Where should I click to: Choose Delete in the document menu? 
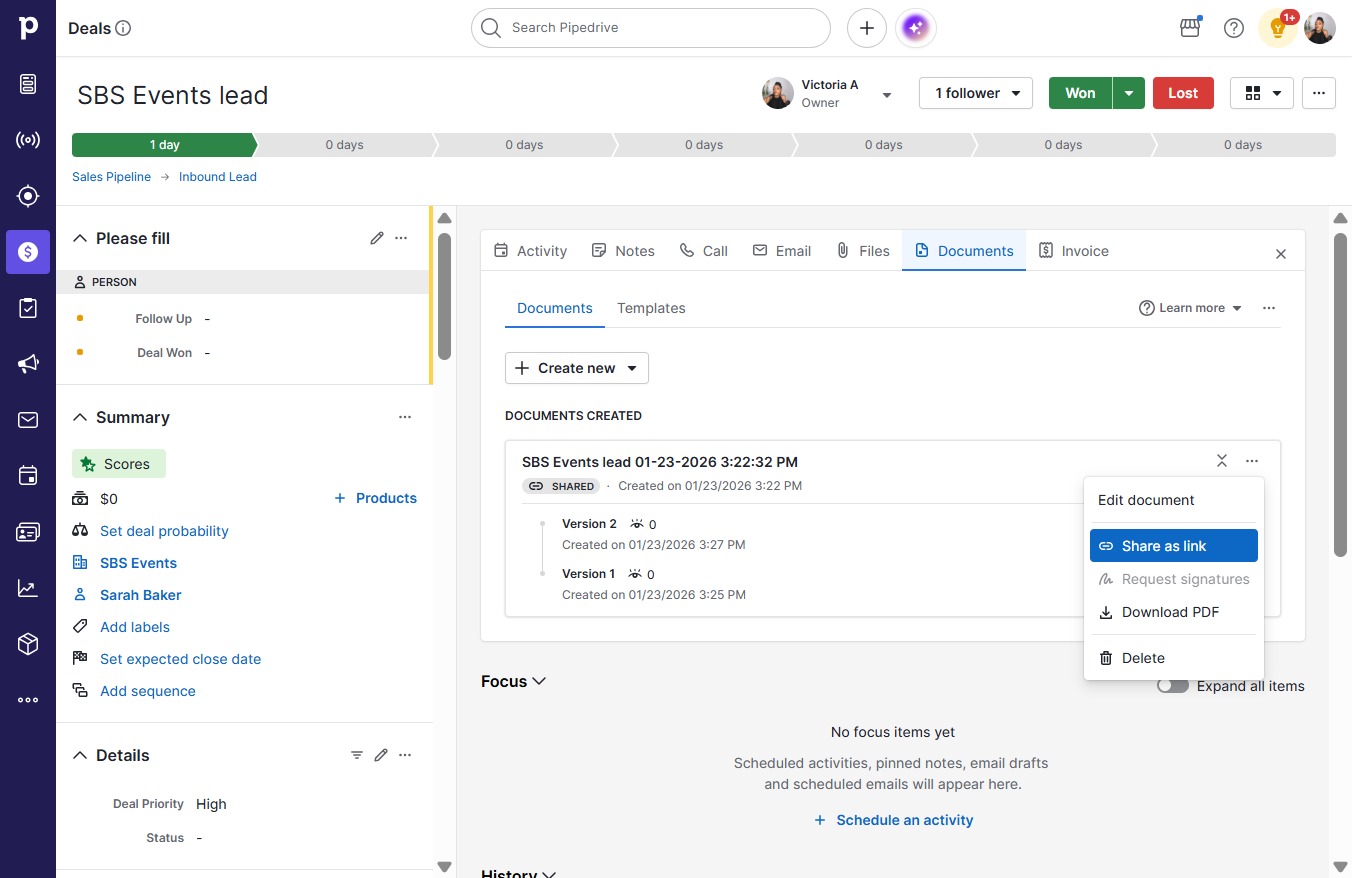coord(1174,658)
